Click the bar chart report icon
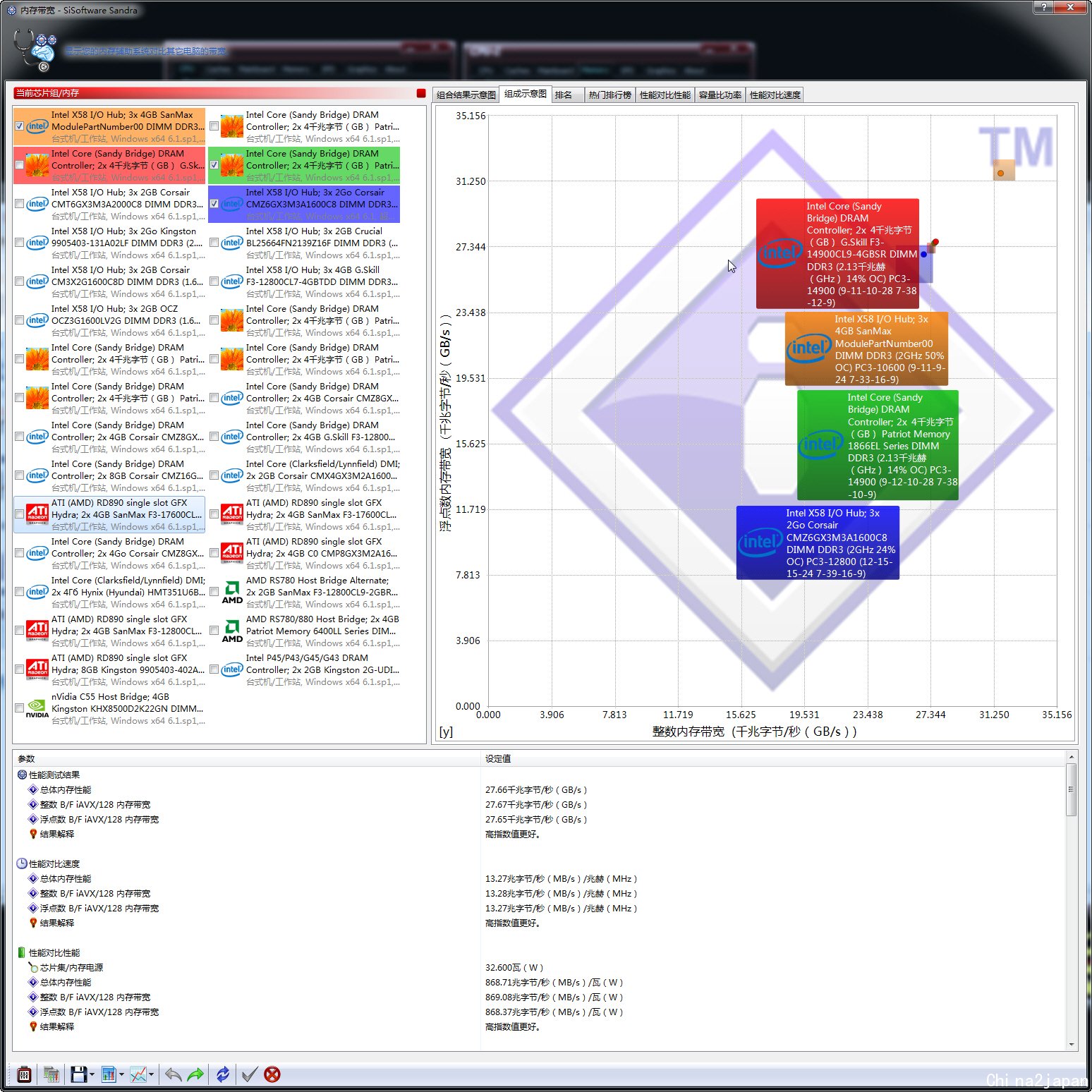This screenshot has width=1092, height=1092. click(109, 1074)
